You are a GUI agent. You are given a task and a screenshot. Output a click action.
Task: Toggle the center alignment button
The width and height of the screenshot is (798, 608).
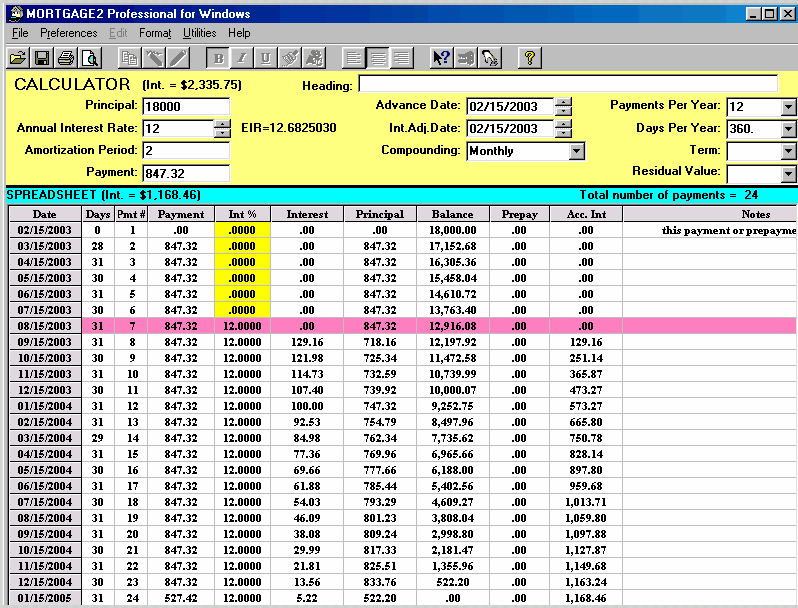pos(378,58)
